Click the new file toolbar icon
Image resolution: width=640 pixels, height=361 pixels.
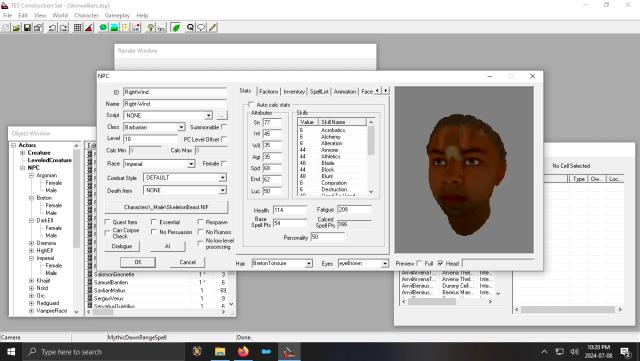[5, 27]
